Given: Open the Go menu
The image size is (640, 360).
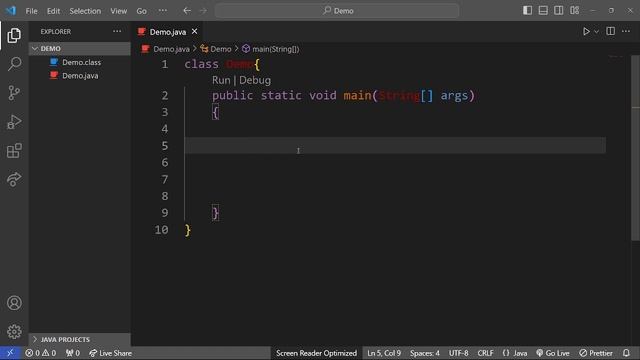Looking at the screenshot, I should pos(141,11).
